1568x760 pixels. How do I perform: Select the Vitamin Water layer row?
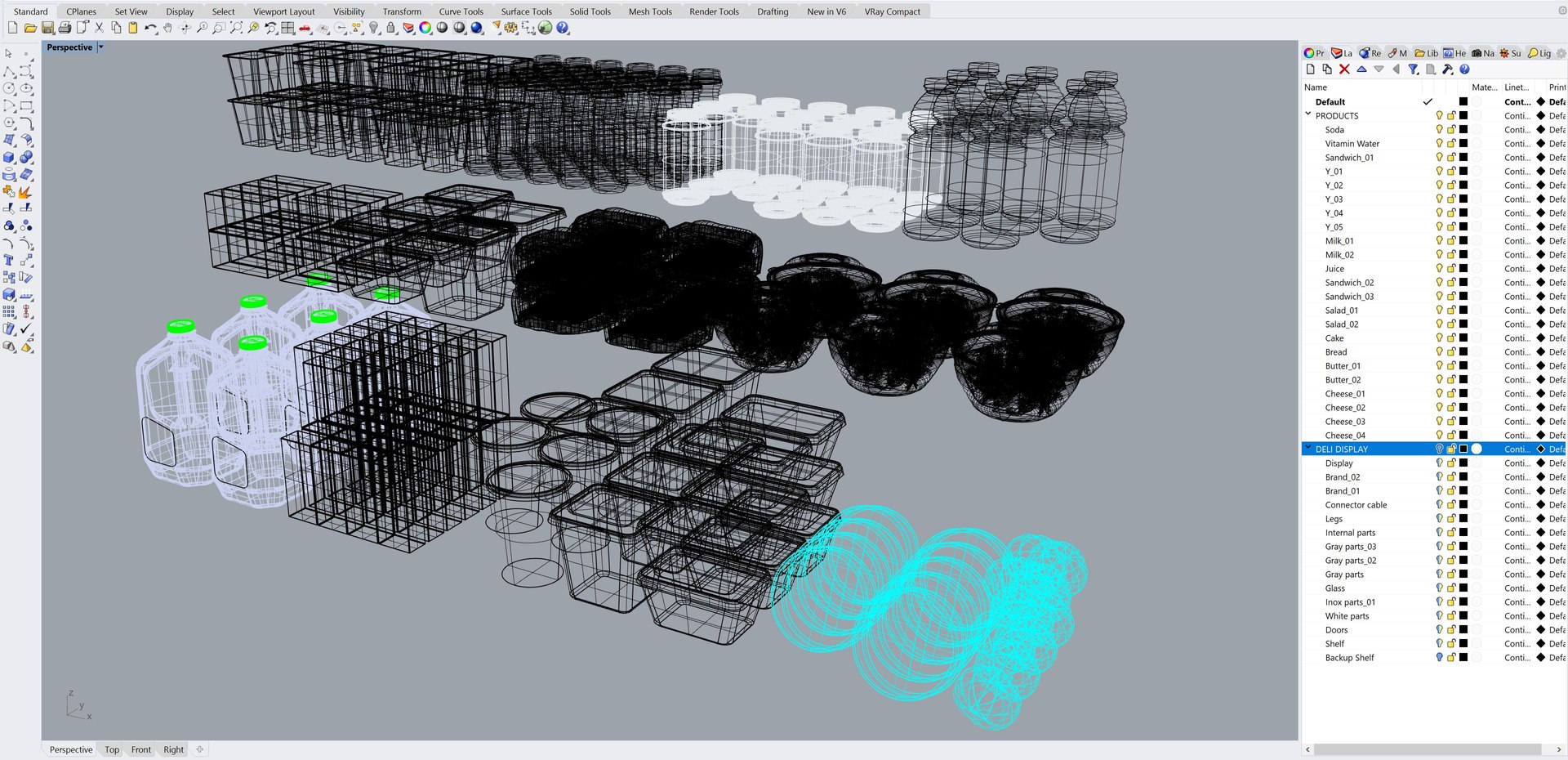1433,143
